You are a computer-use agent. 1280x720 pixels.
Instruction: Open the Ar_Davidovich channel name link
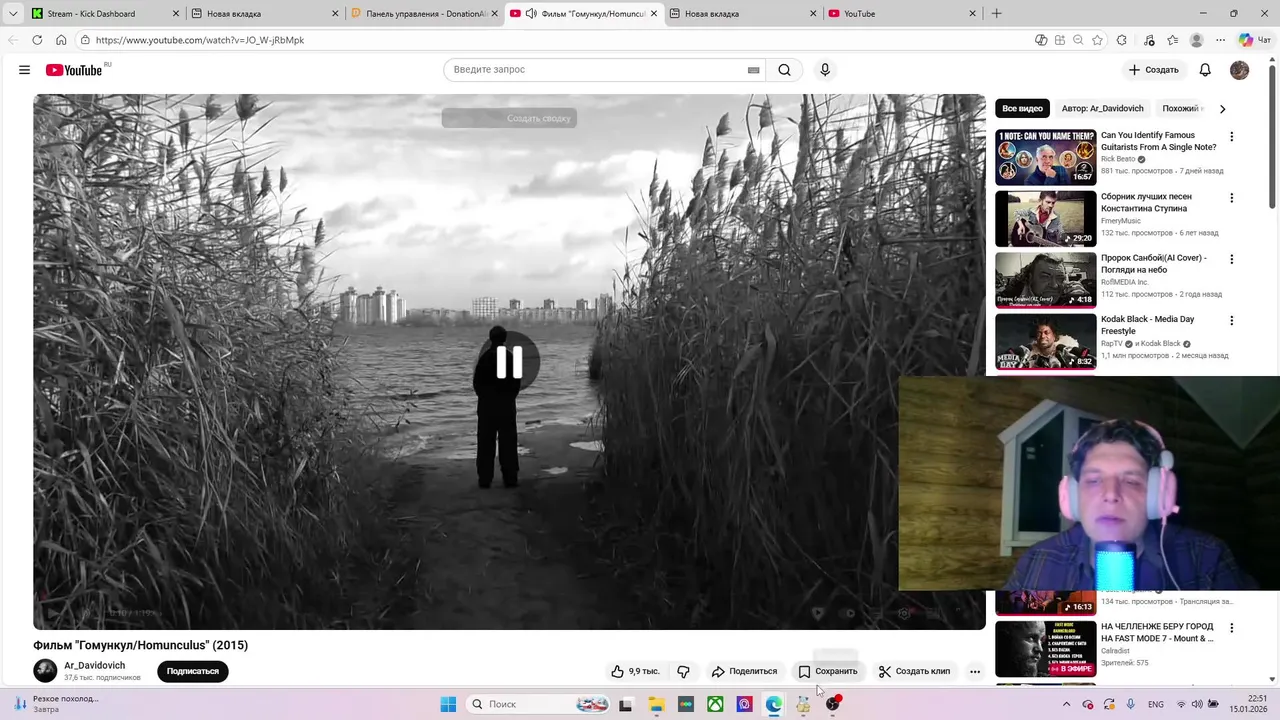tap(95, 665)
